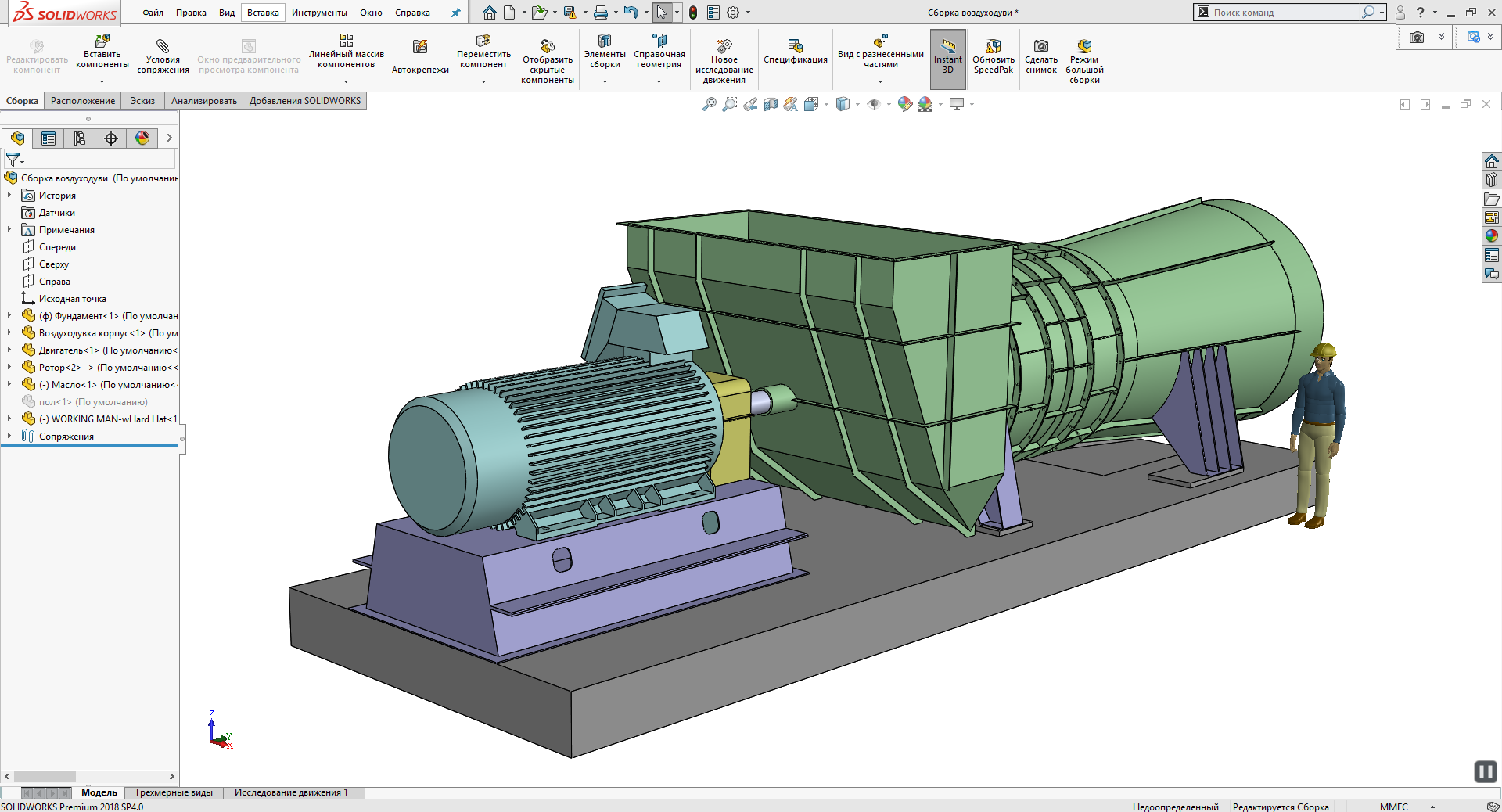Open Справка menu
The width and height of the screenshot is (1502, 812).
coord(412,13)
